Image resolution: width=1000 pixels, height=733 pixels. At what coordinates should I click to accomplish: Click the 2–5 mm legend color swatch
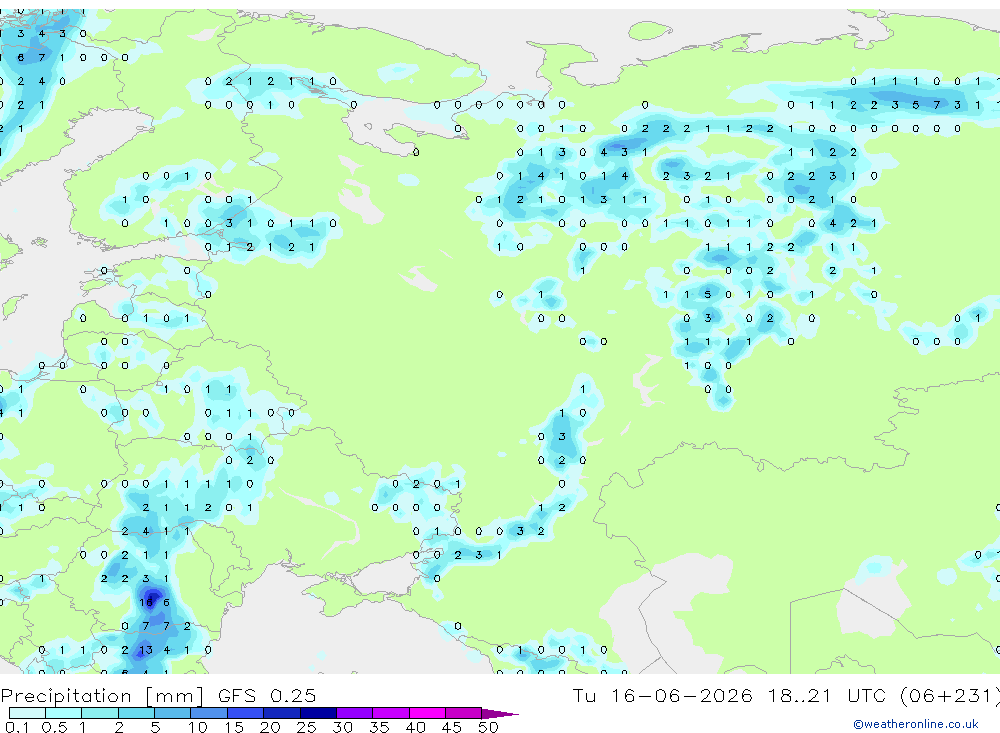136,713
